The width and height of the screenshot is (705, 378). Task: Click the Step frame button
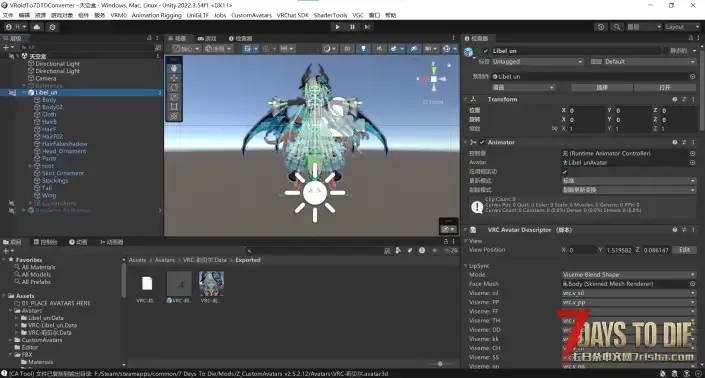click(367, 27)
